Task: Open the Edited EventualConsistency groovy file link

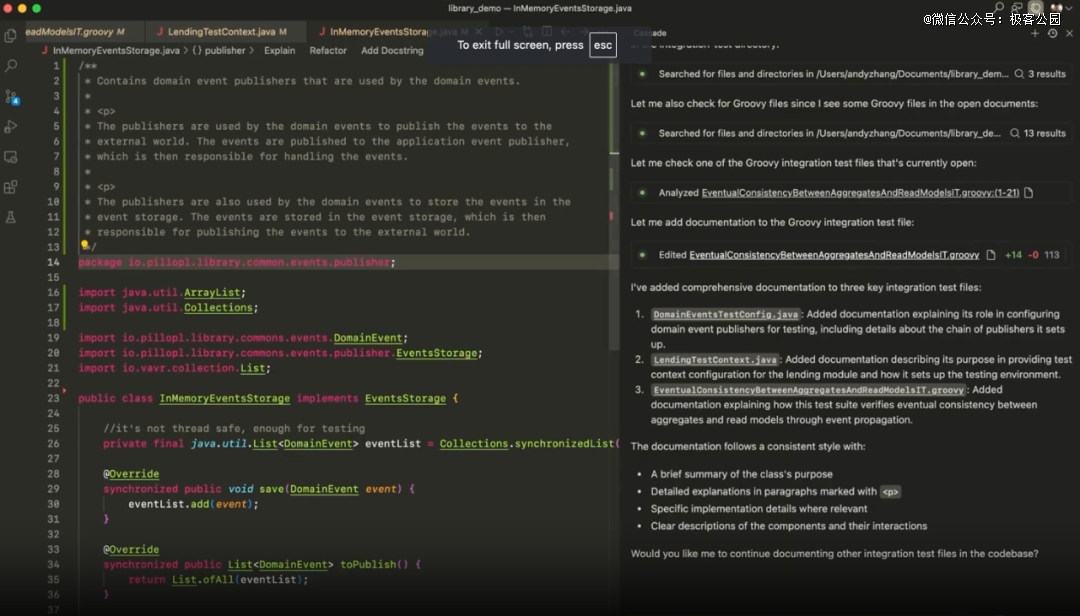Action: tap(834, 255)
